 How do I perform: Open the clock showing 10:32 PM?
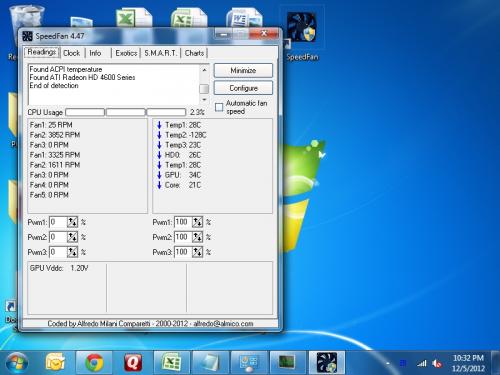coord(468,363)
